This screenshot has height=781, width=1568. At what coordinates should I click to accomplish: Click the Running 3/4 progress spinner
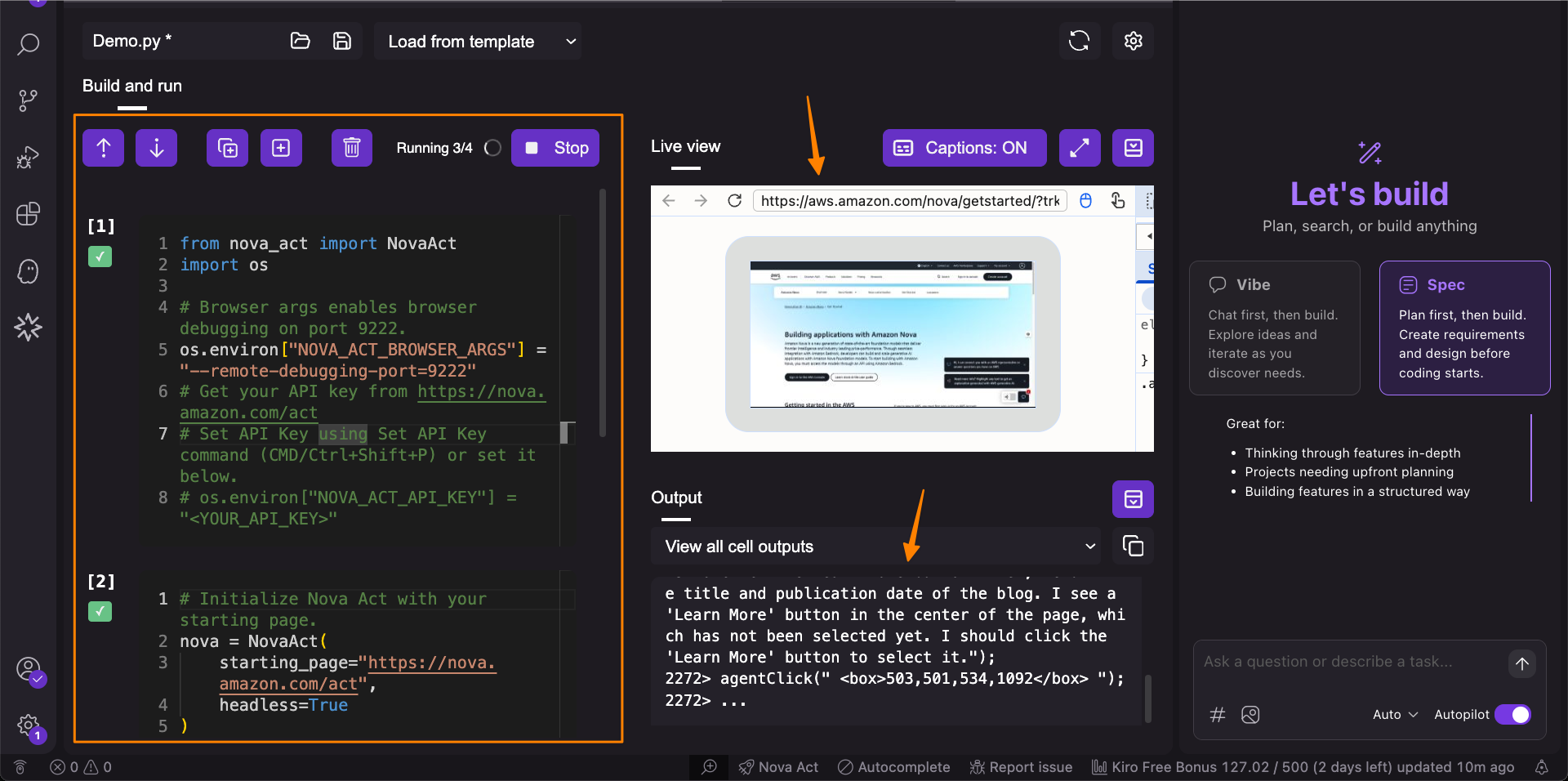click(x=492, y=148)
